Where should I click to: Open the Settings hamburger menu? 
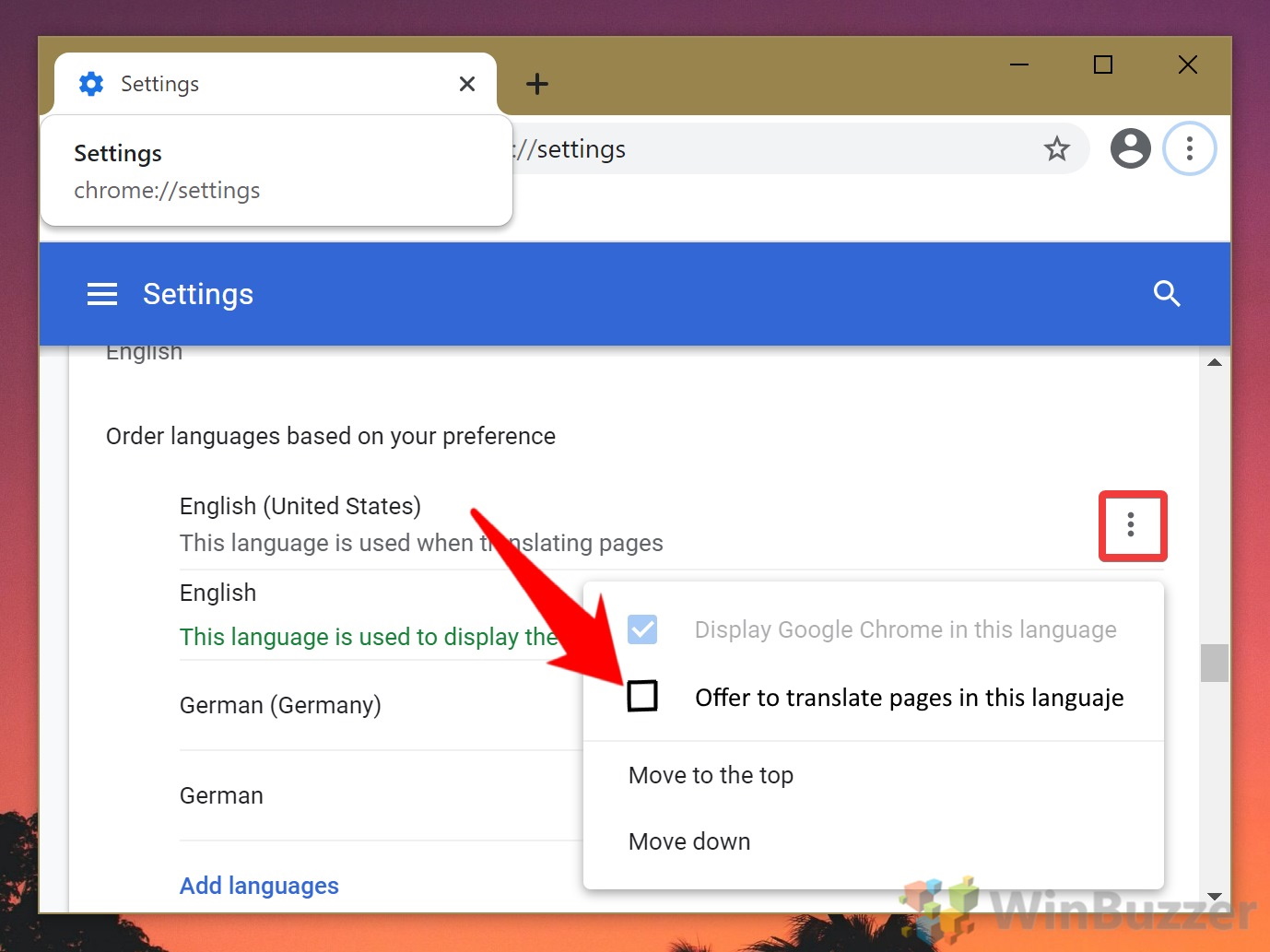(102, 294)
